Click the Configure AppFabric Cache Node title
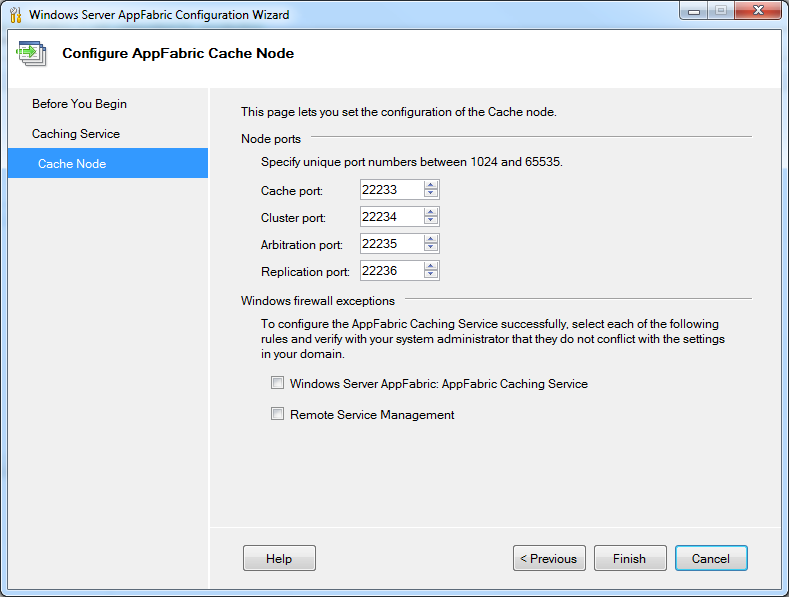The image size is (789, 597). click(x=178, y=53)
